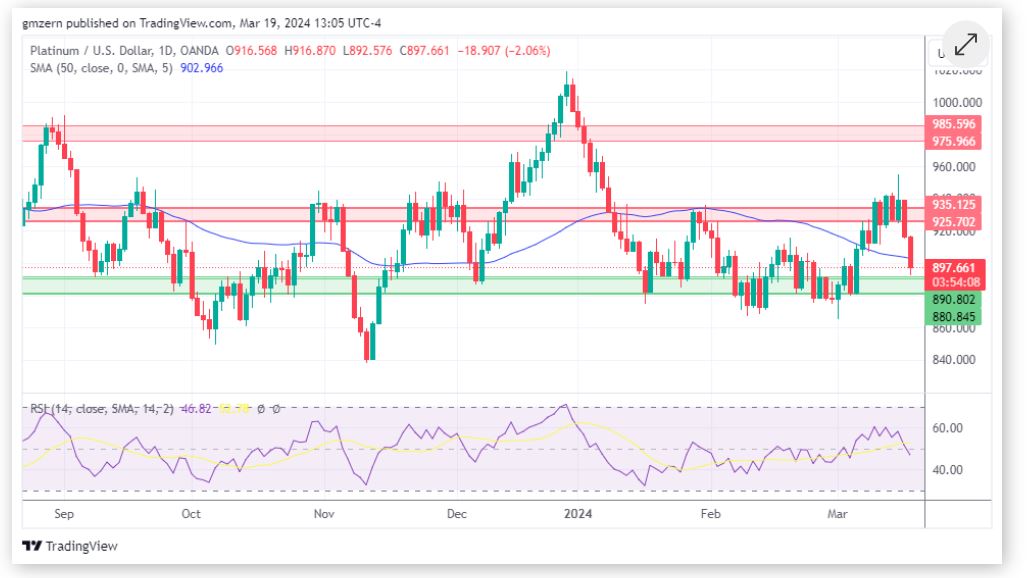Click the 880.845 green support label
The height and width of the screenshot is (578, 1027).
point(953,317)
